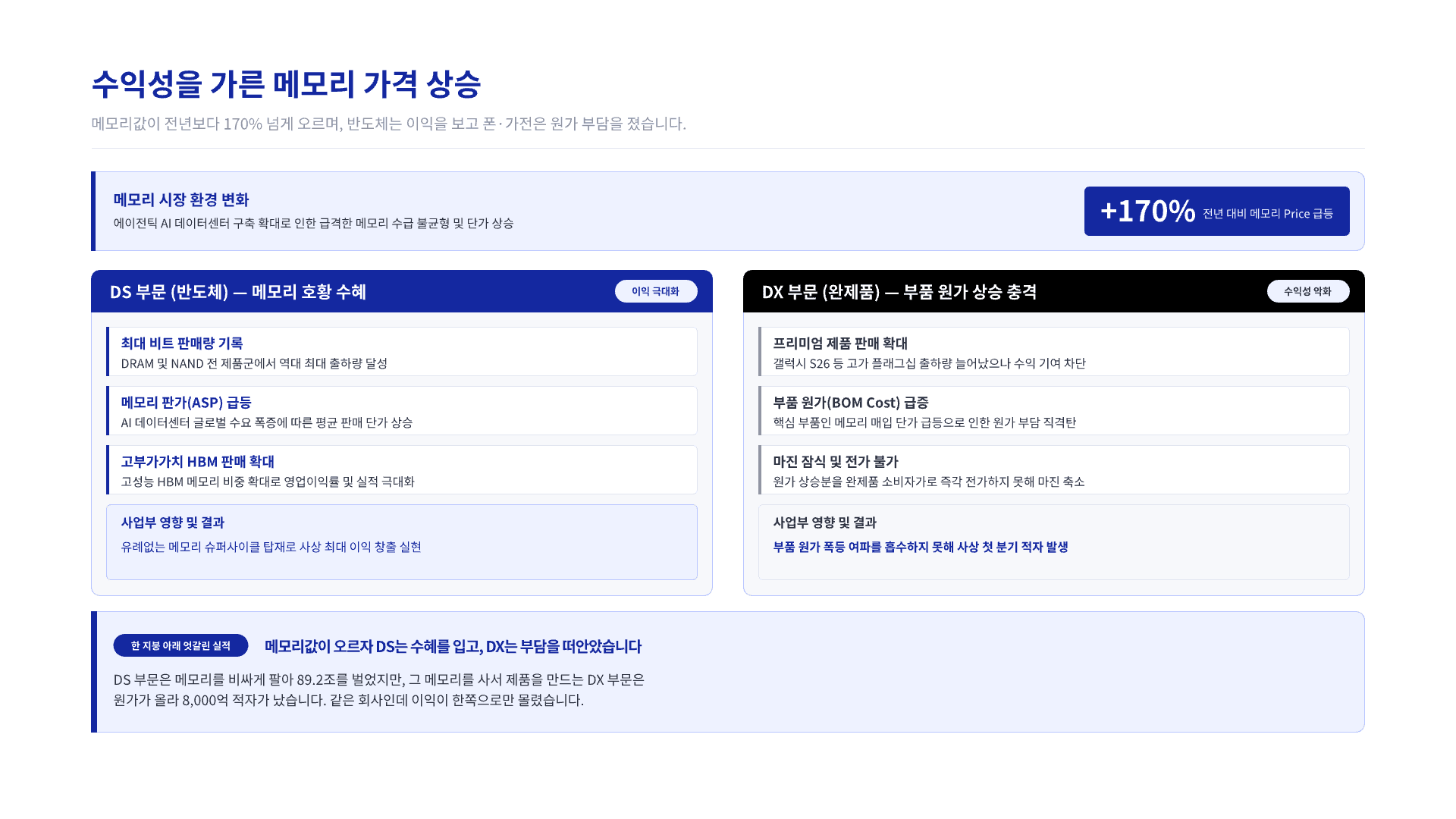Select the '마진 잠식 및 전가 불가' card title
The height and width of the screenshot is (819, 1456).
coord(836,462)
